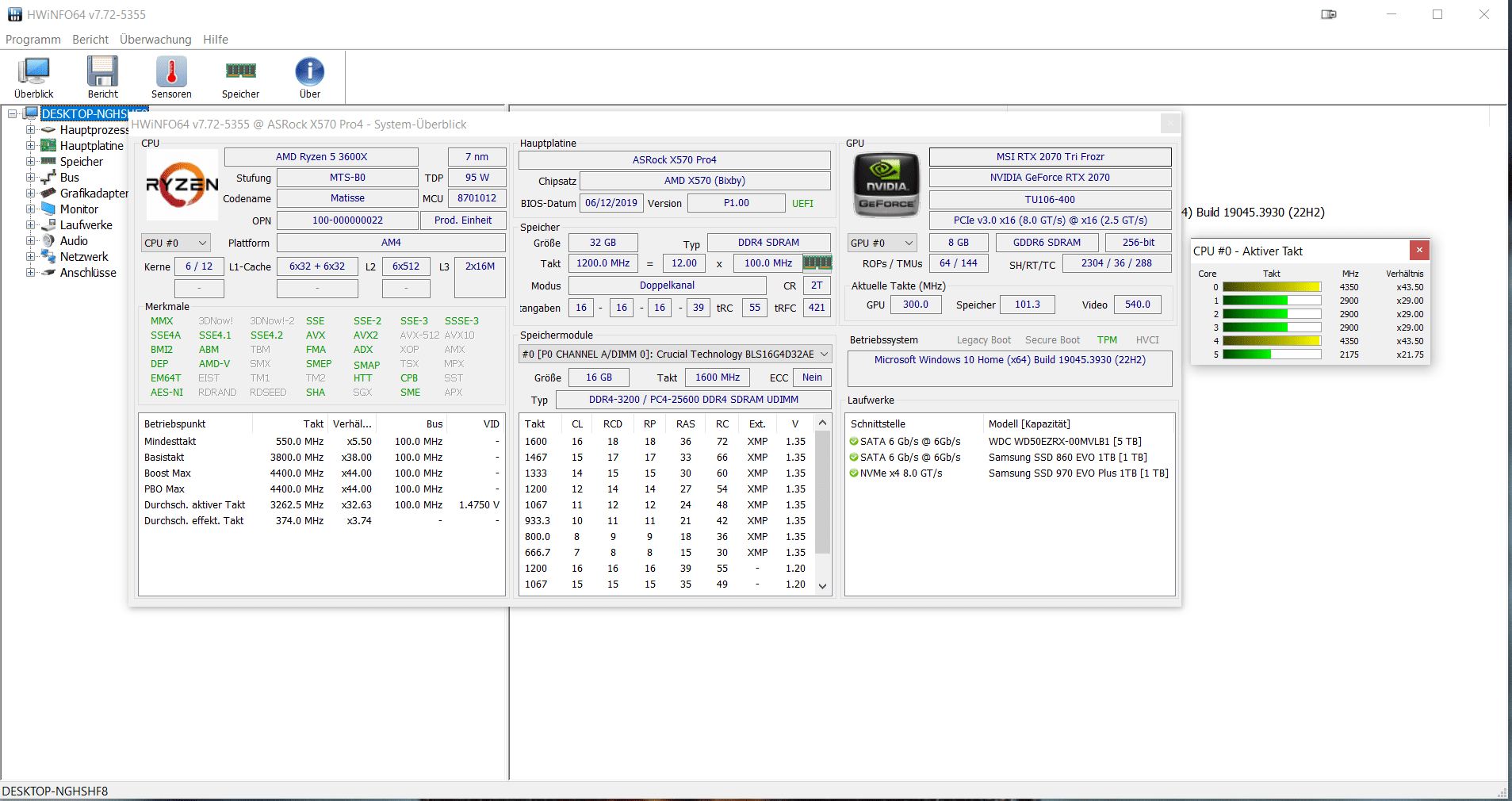Click the Anschlüsse ports tree icon

(48, 272)
